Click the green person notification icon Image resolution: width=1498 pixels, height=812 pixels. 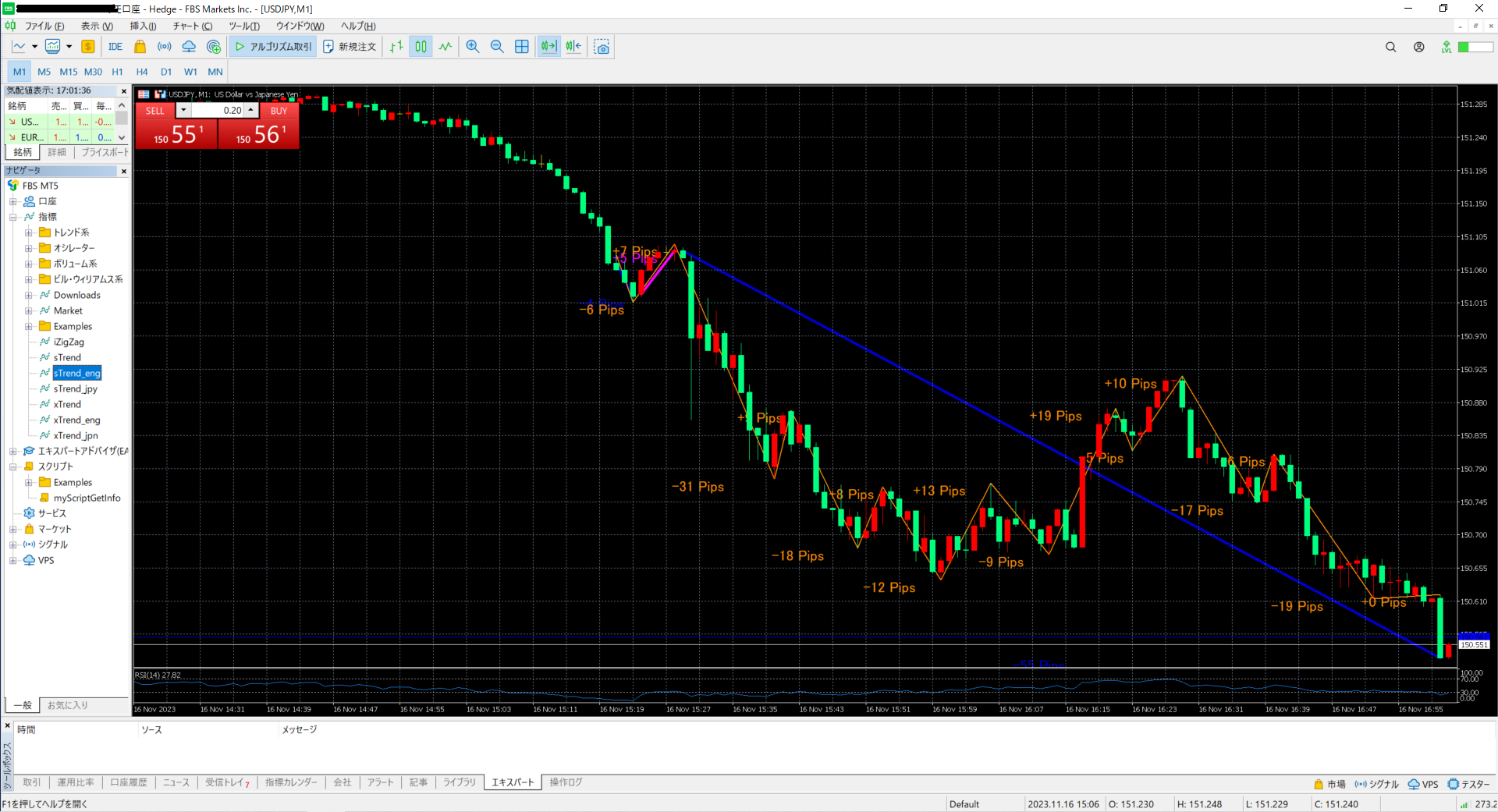tap(1447, 47)
